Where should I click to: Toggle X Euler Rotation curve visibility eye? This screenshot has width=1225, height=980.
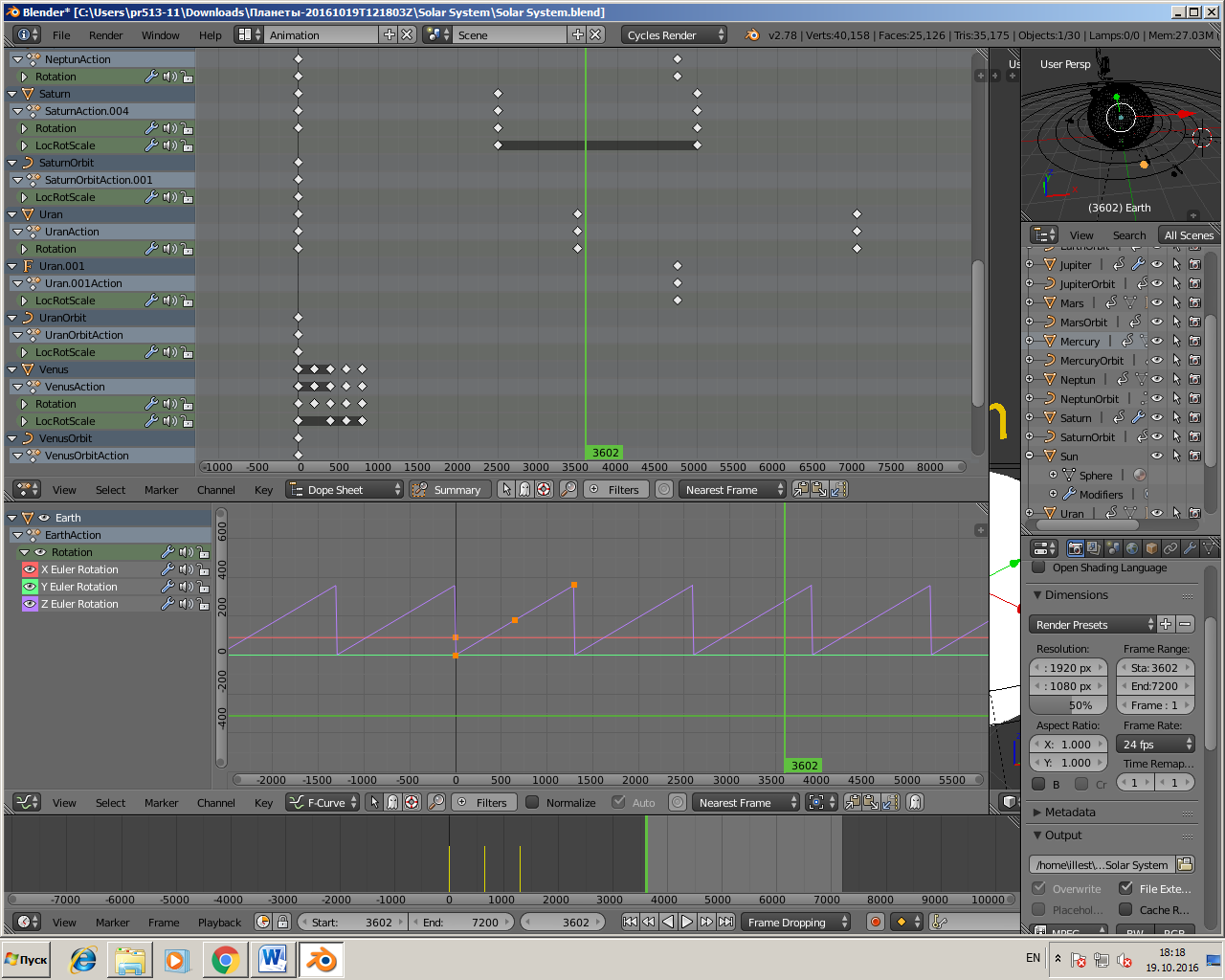[30, 569]
